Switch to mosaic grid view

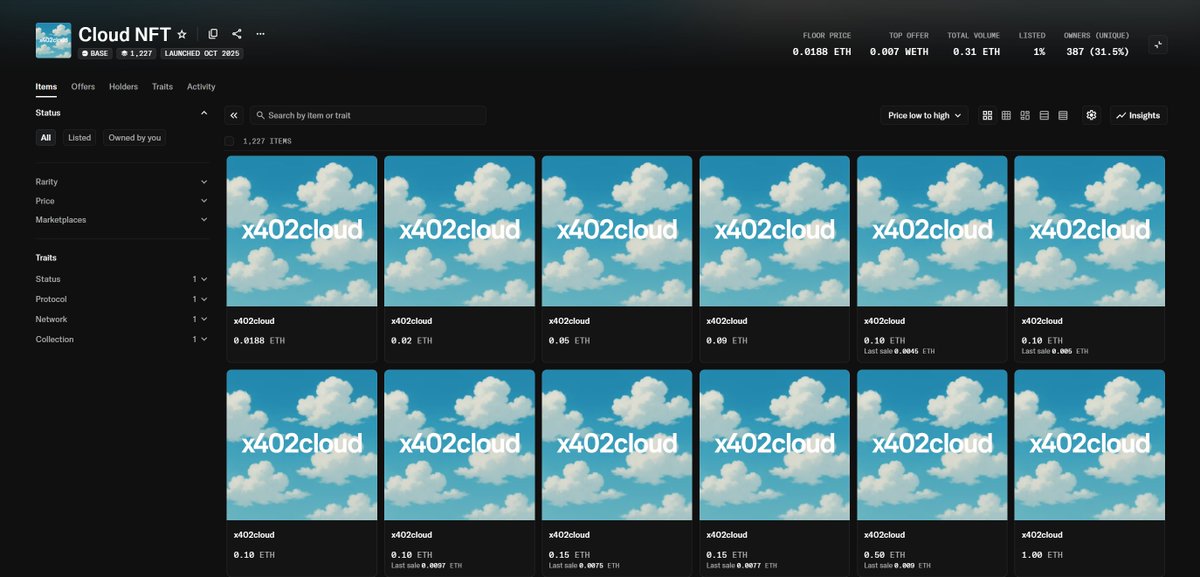(1025, 115)
